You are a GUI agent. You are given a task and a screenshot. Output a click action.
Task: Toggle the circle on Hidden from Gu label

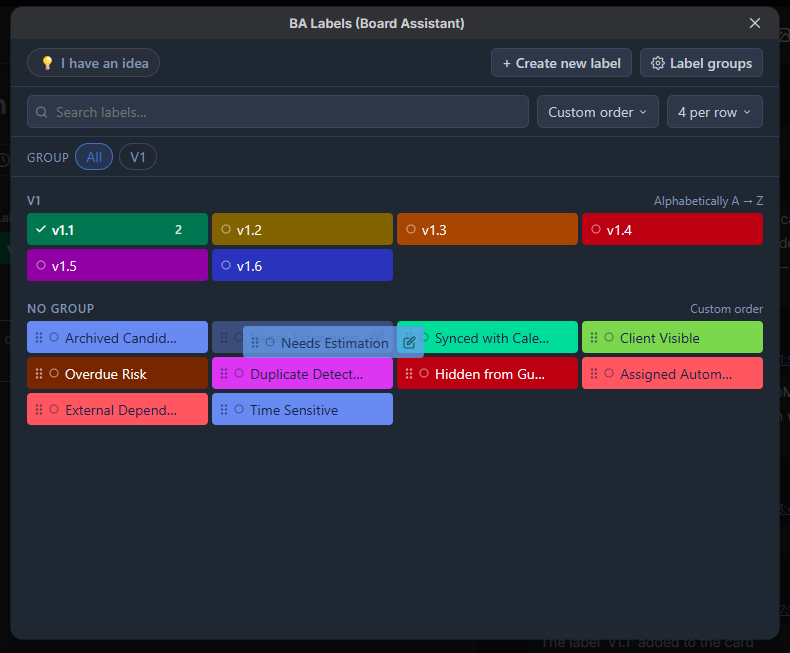[424, 373]
